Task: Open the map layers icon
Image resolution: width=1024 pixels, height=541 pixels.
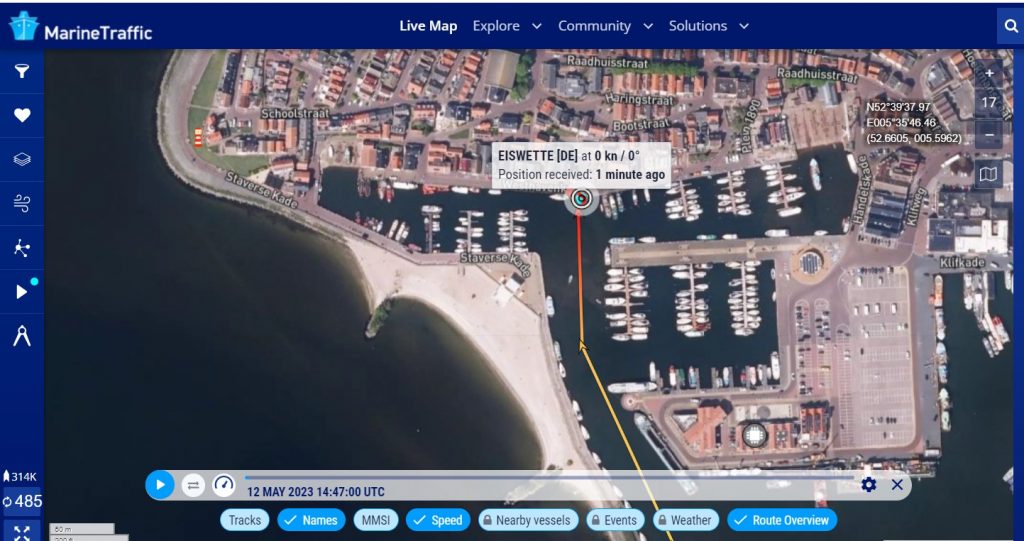Action: click(22, 159)
